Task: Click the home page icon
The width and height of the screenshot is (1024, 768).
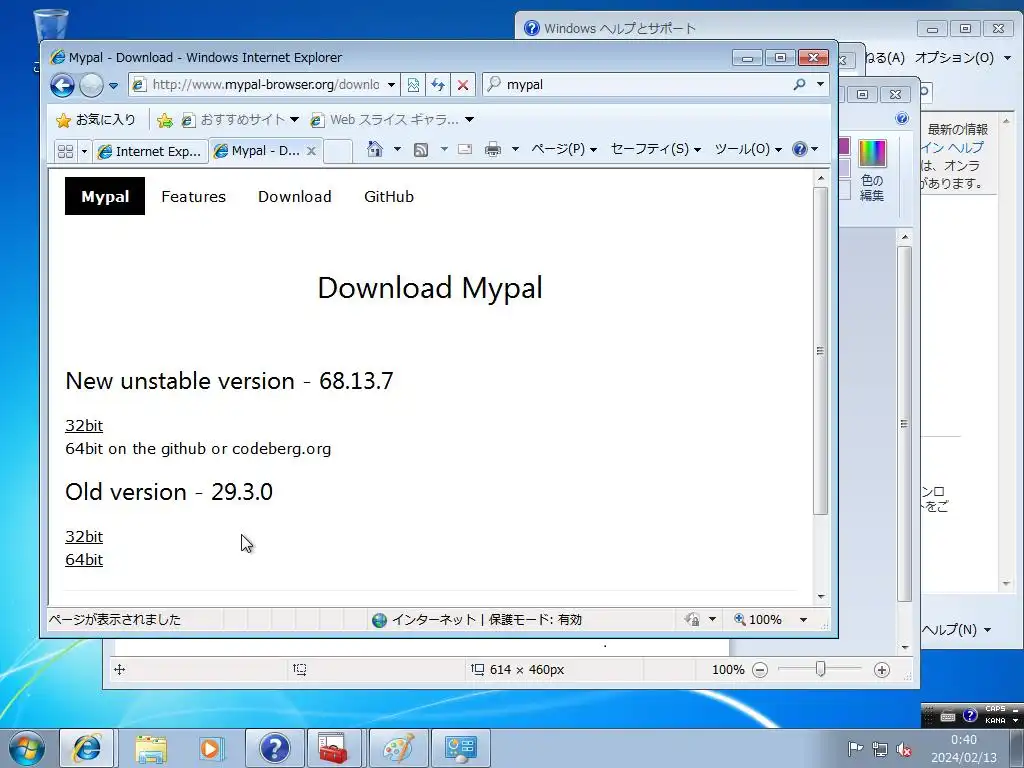Action: 375,149
